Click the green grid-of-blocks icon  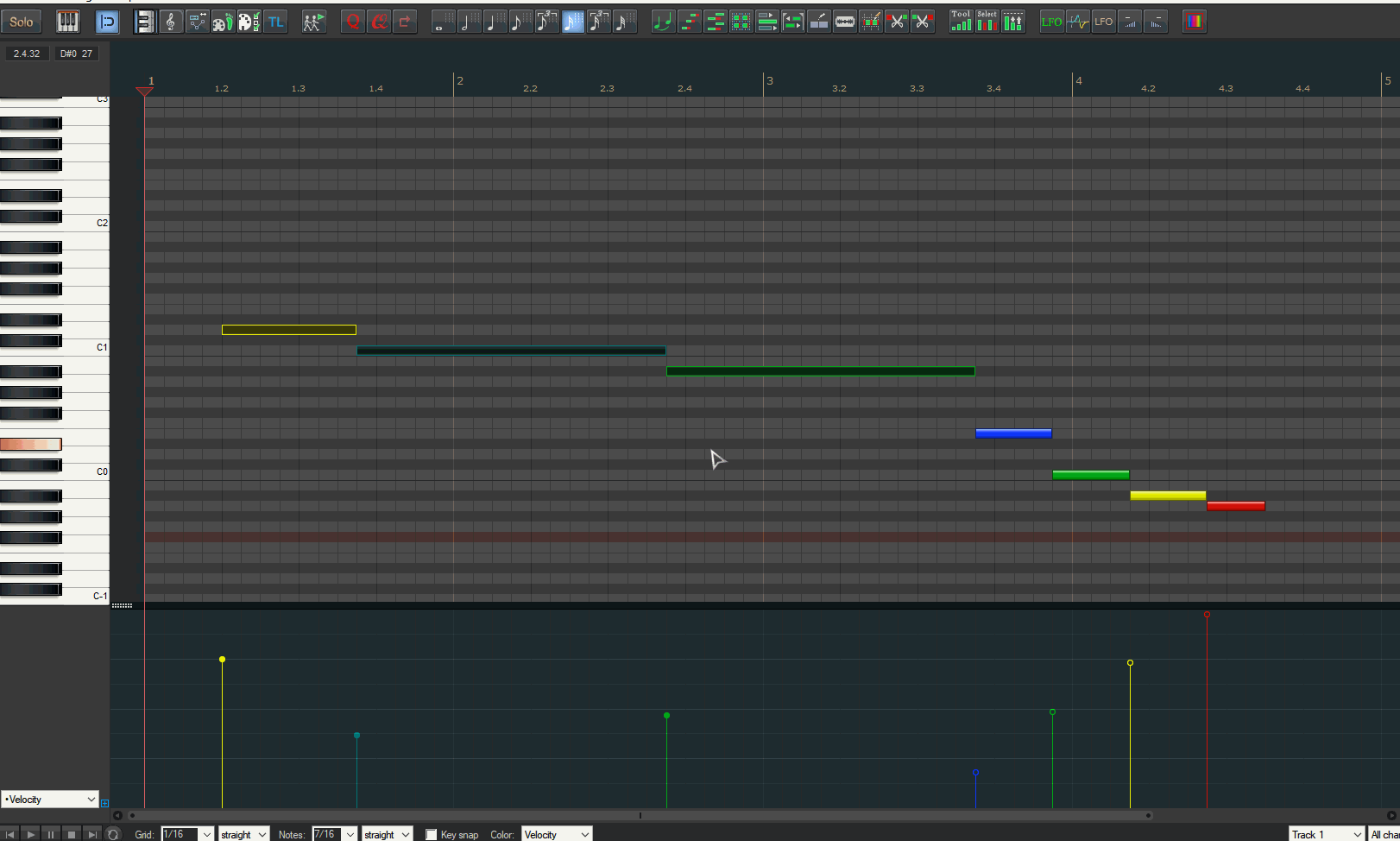tap(741, 22)
